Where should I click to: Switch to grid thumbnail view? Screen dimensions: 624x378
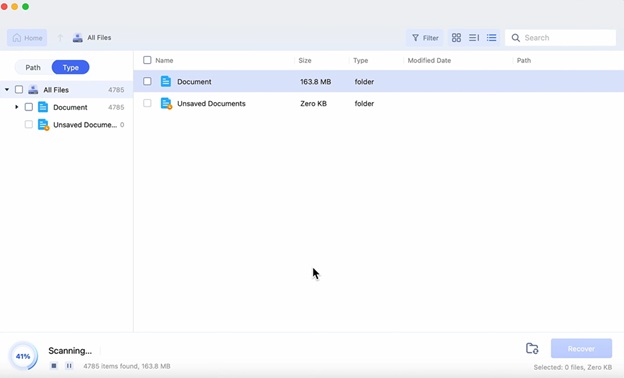coord(456,38)
